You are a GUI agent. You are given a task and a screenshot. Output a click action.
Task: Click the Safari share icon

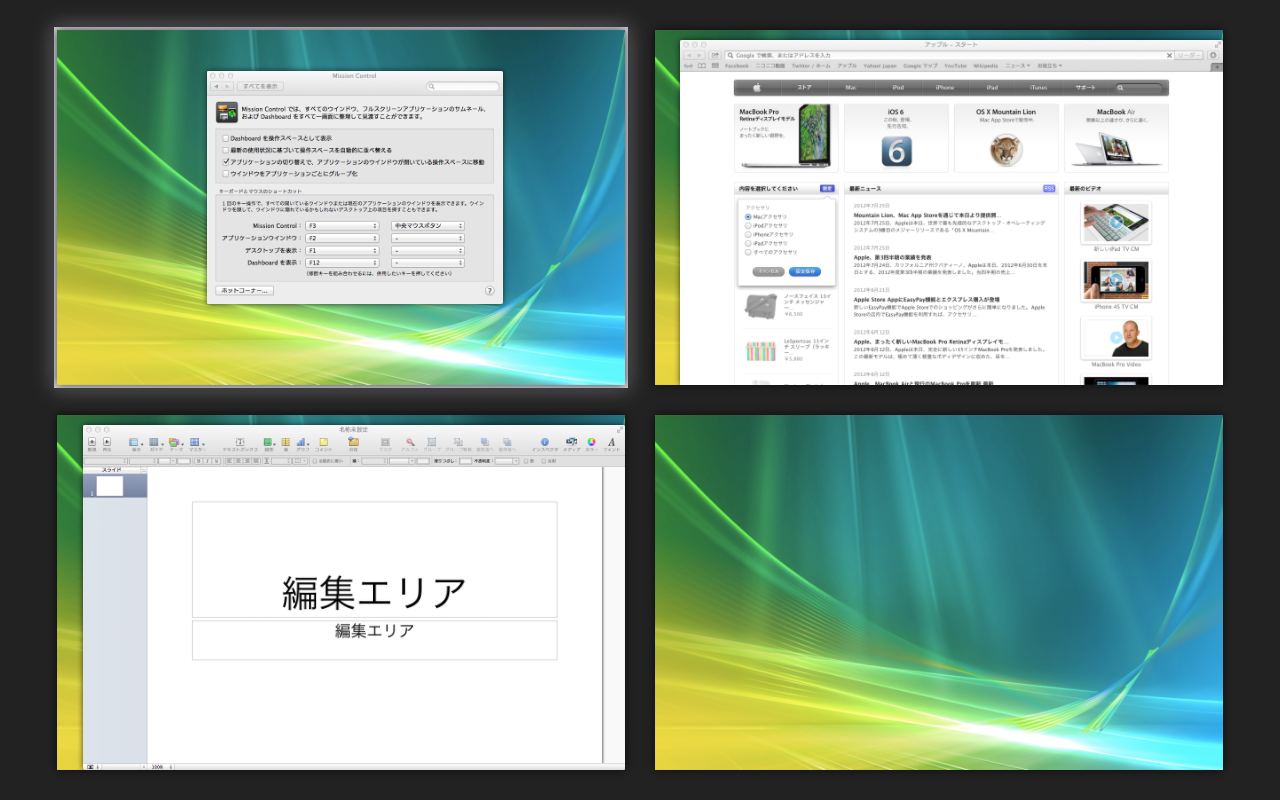coord(715,55)
